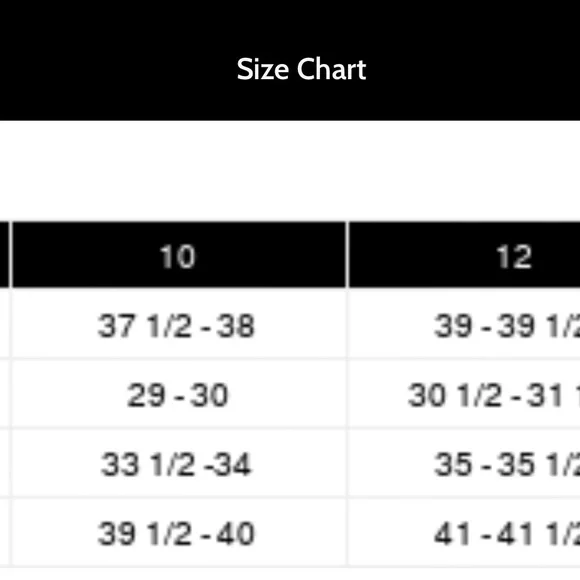Click the 29 - 30 measurement cell

click(x=179, y=393)
